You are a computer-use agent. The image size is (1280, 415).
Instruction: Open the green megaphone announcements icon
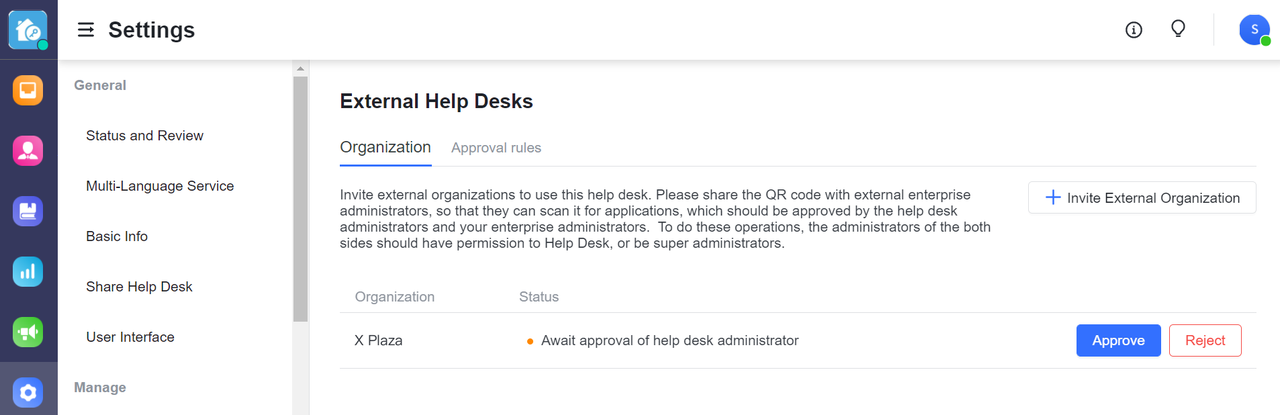click(x=28, y=332)
